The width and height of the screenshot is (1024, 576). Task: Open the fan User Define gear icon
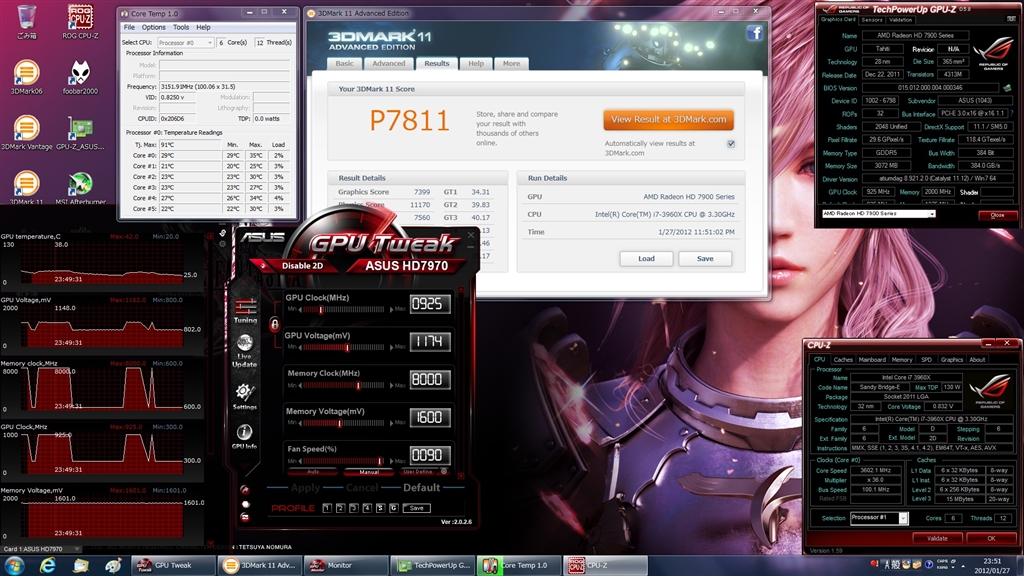coord(444,472)
